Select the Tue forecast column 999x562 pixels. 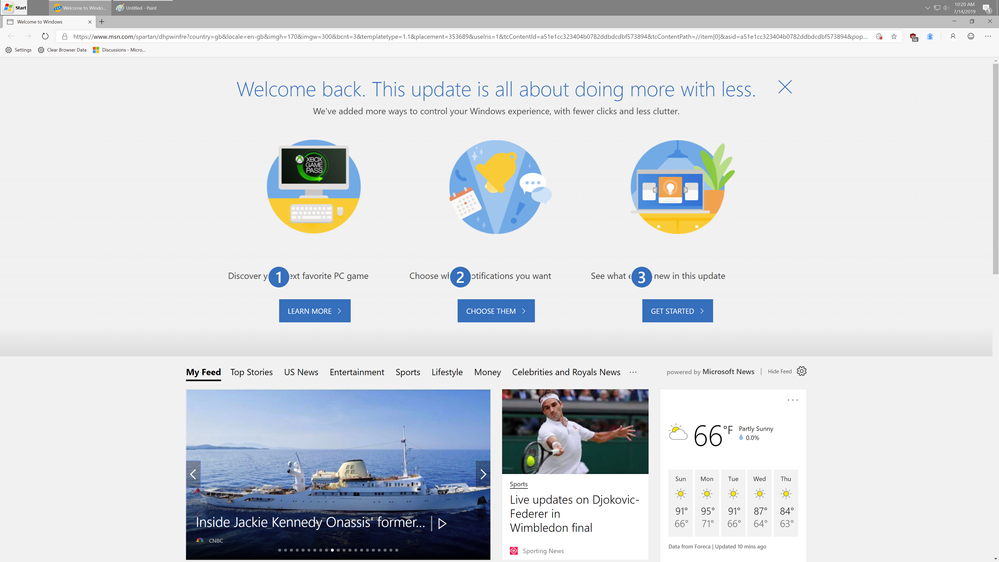point(733,503)
